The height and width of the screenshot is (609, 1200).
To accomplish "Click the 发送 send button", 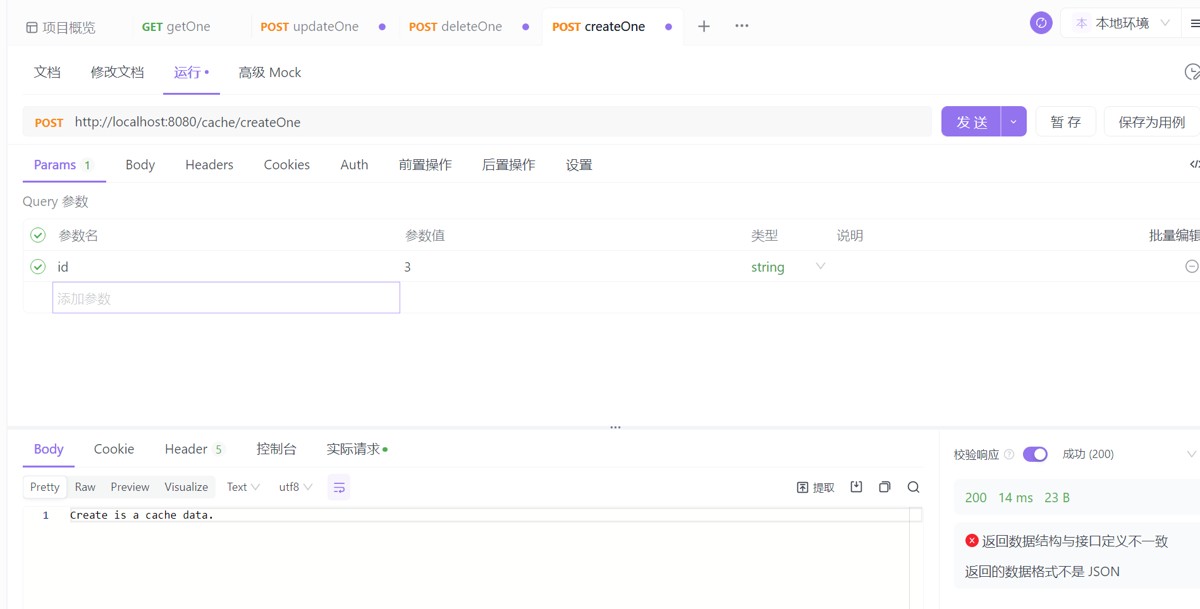I will click(x=971, y=122).
